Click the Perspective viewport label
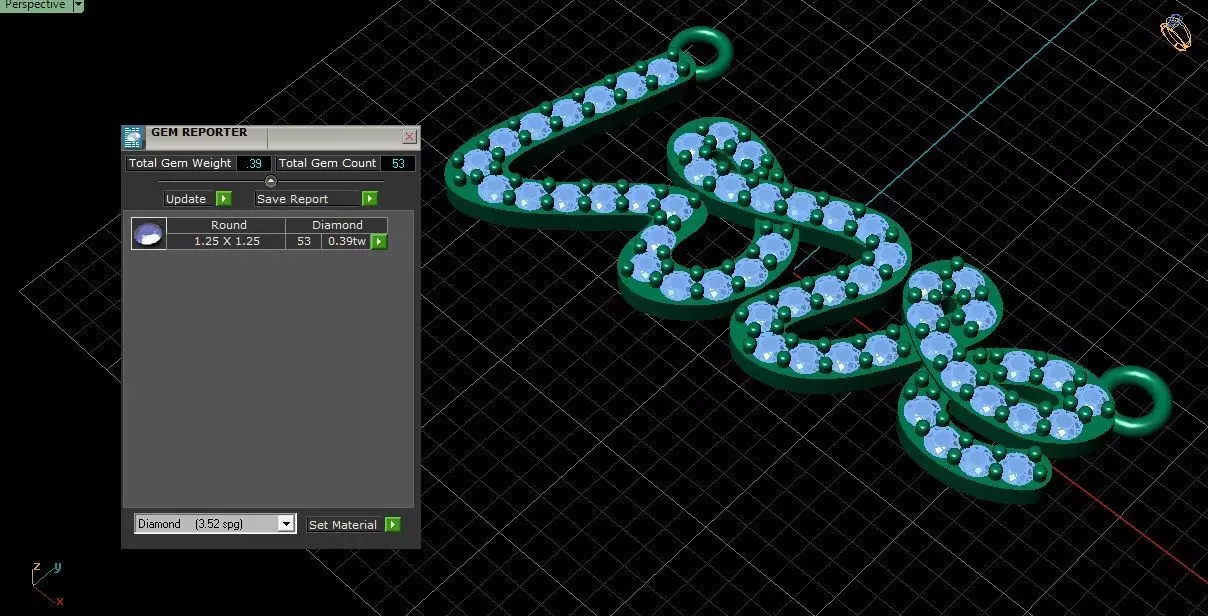Viewport: 1208px width, 616px height. click(x=36, y=5)
